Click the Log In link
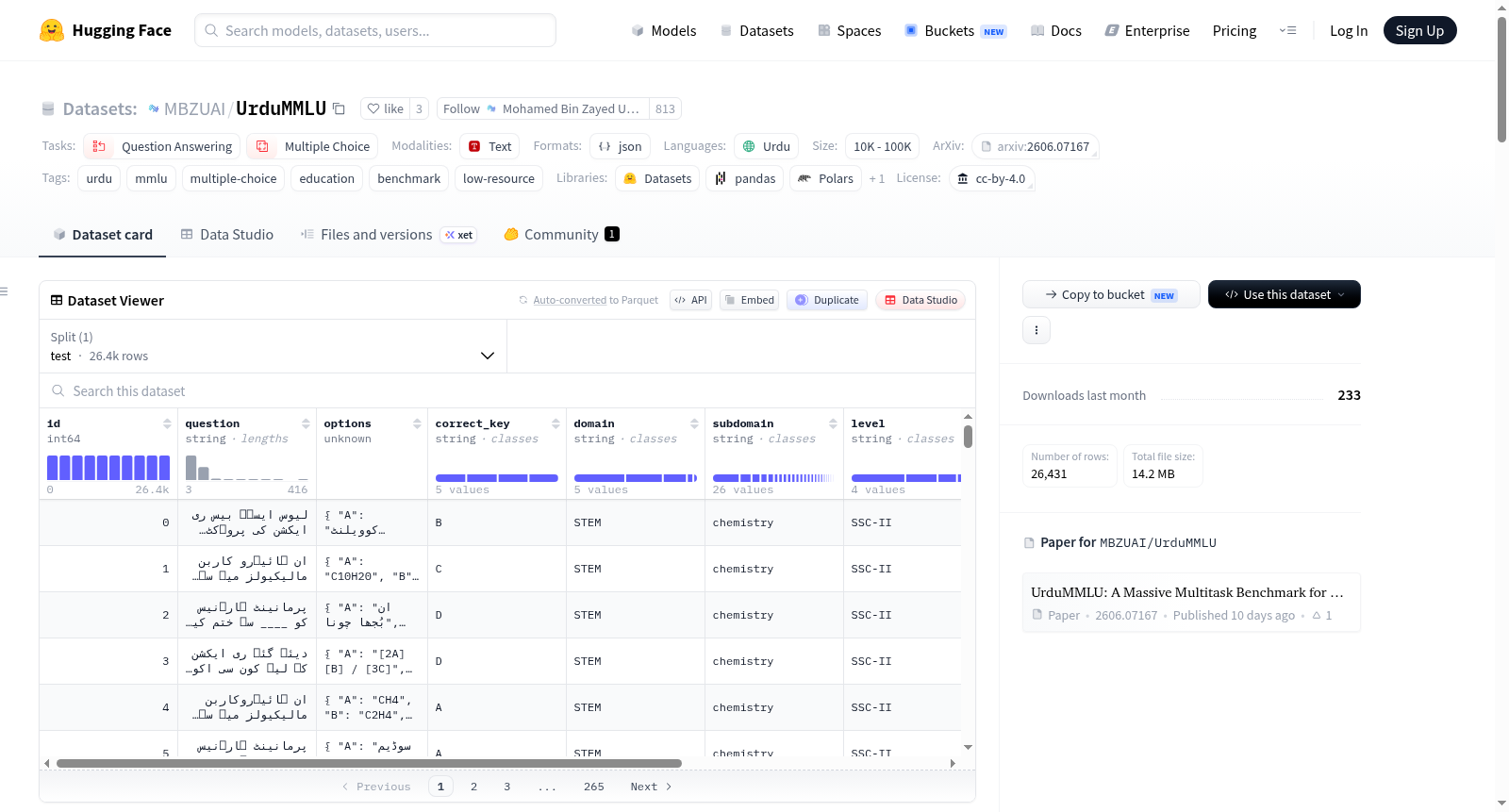1509x812 pixels. pos(1348,30)
